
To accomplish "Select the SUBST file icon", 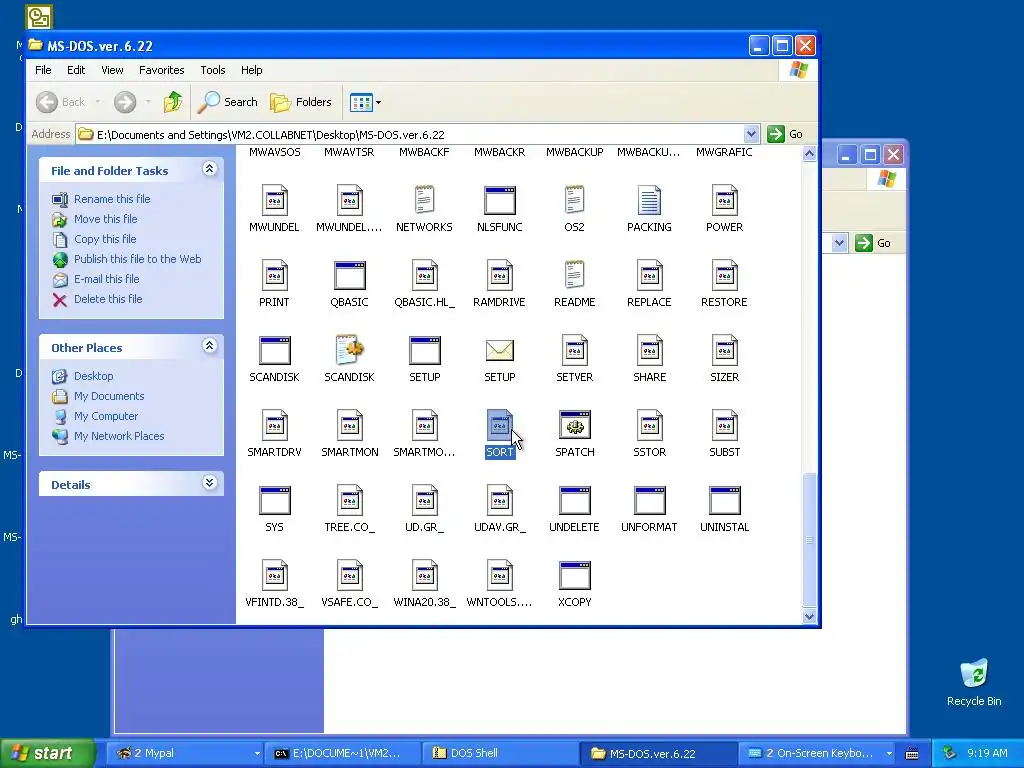I will point(725,426).
